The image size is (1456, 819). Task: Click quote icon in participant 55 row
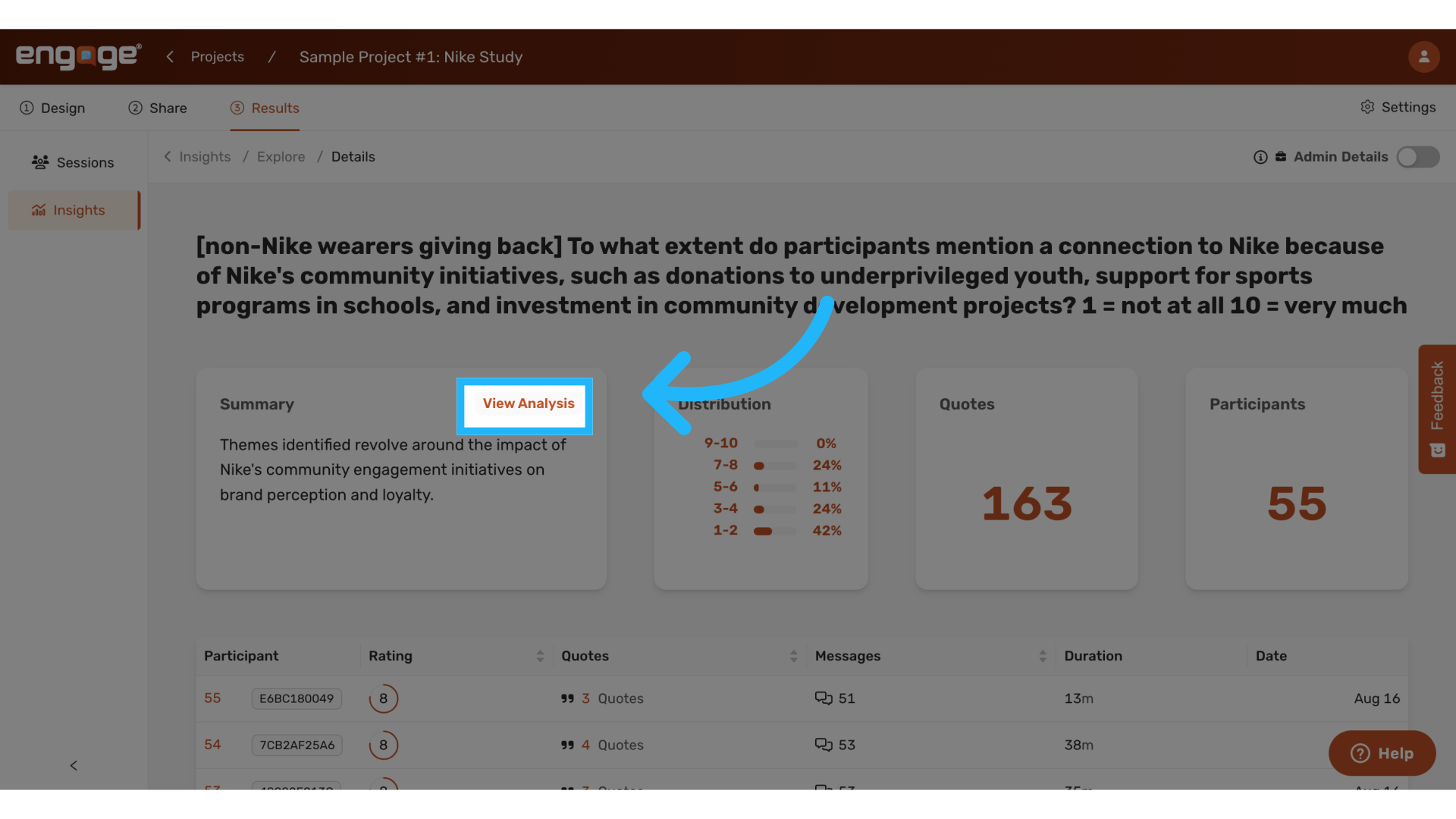(x=567, y=698)
